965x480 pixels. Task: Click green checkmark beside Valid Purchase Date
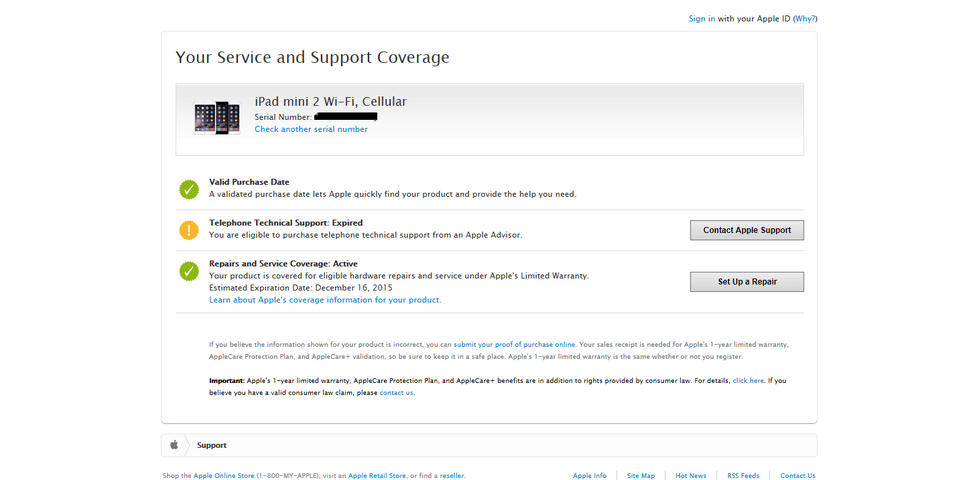pyautogui.click(x=189, y=189)
